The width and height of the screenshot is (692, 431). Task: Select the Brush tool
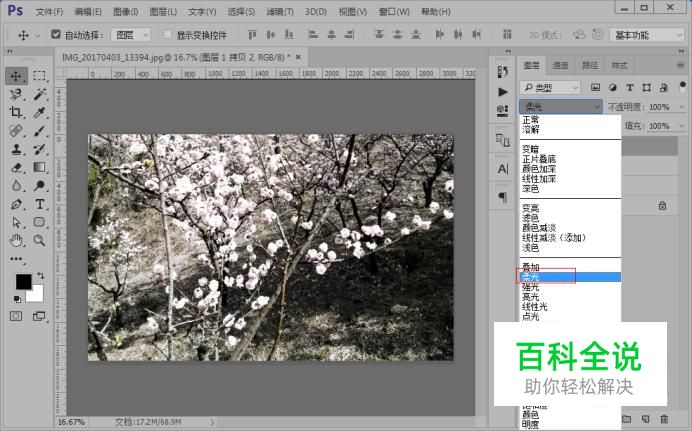tap(39, 131)
